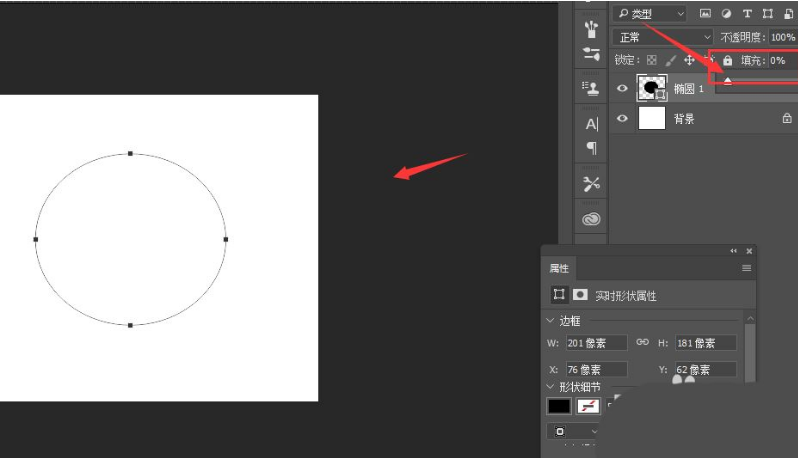The image size is (798, 458).
Task: Click the ellipse left anchor point
Action: [36, 239]
